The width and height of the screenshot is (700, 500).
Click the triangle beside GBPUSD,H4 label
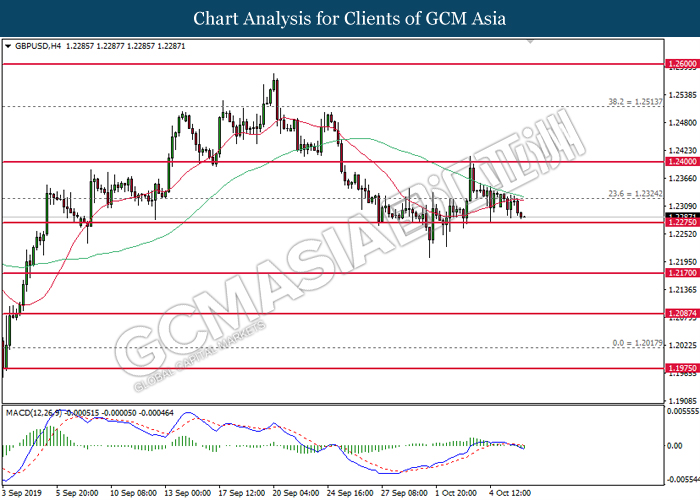pyautogui.click(x=8, y=46)
